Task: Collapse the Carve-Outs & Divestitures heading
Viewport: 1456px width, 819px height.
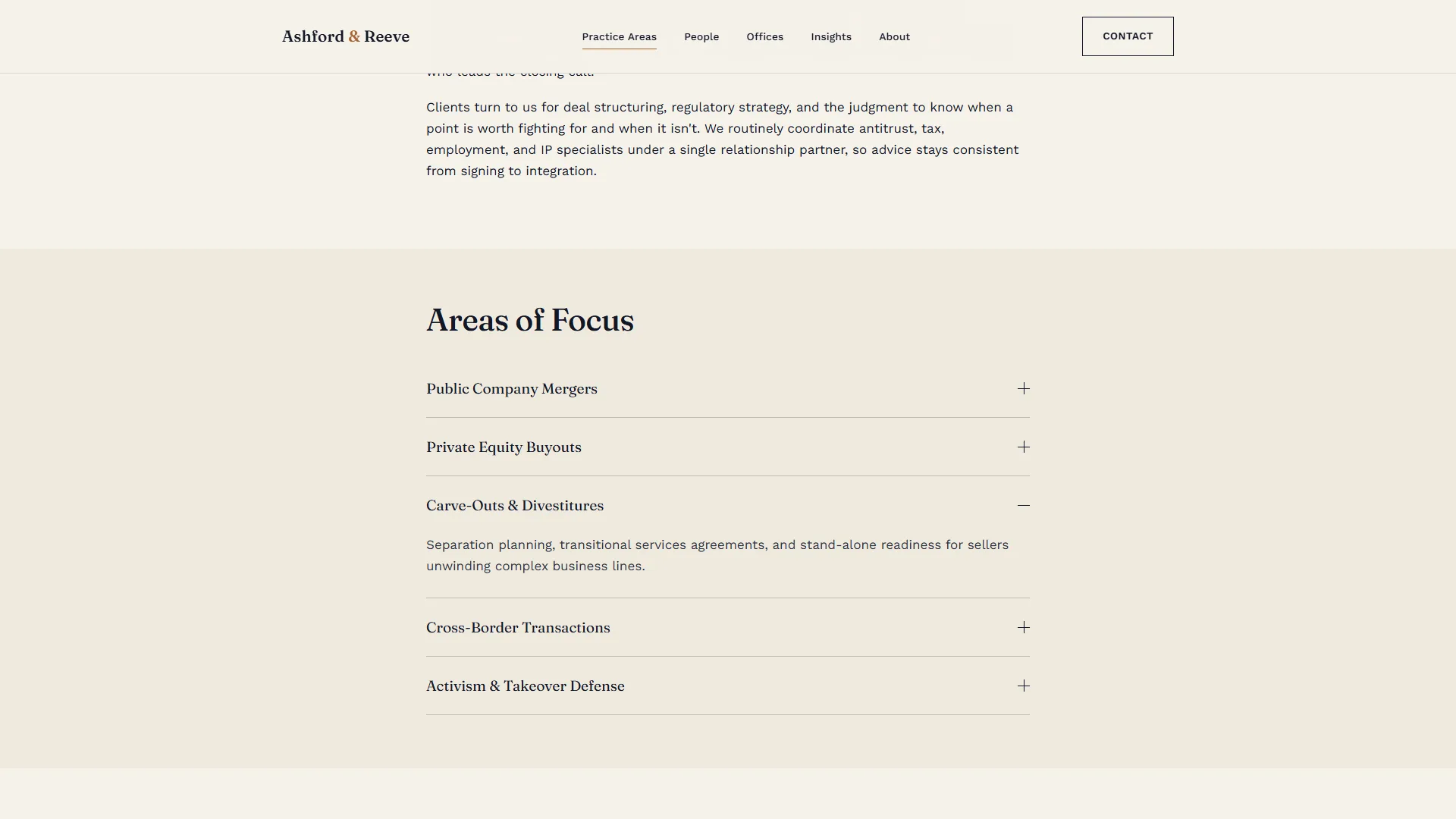Action: coord(728,505)
